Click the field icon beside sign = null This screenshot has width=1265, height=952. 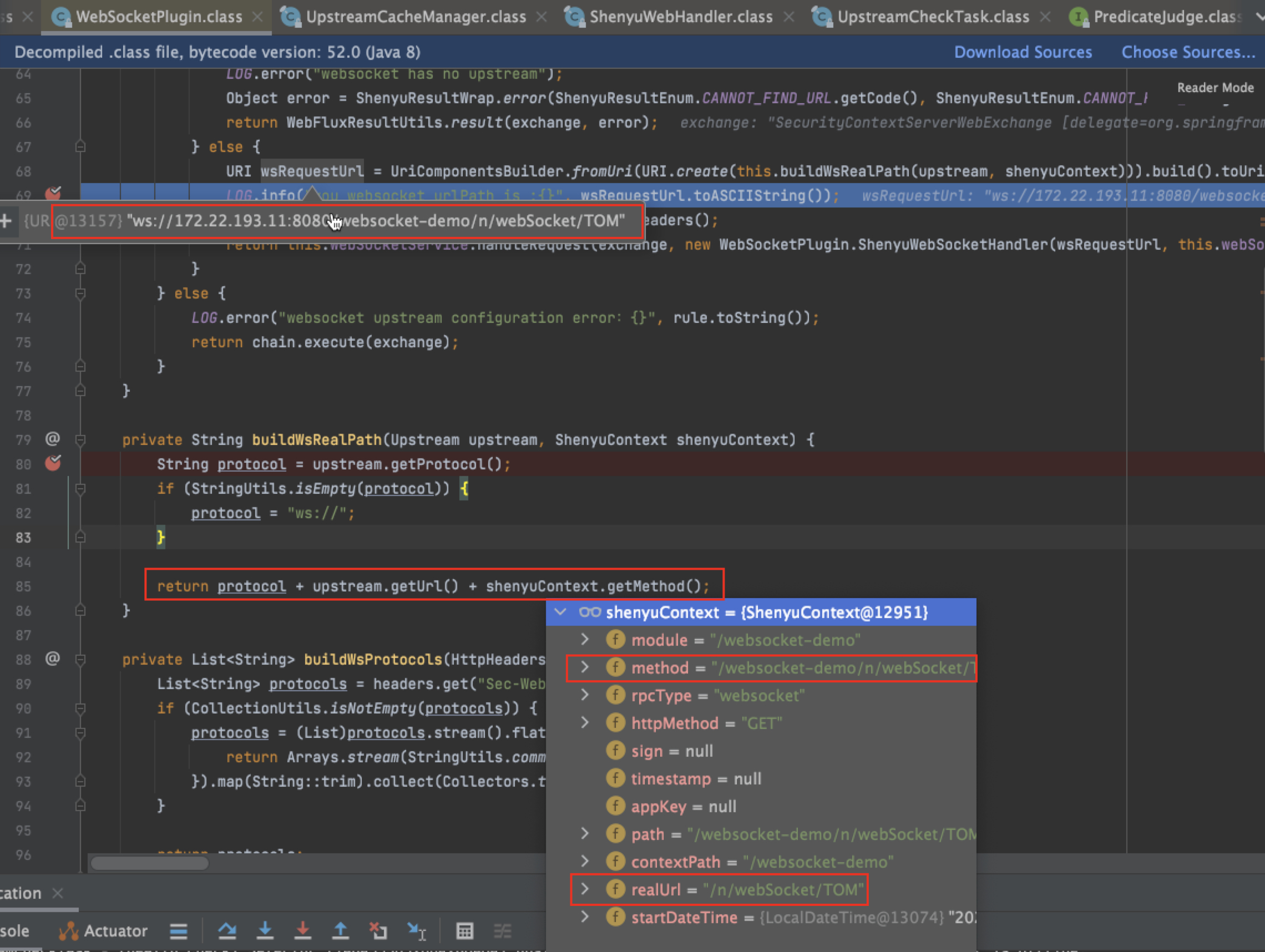coord(615,751)
